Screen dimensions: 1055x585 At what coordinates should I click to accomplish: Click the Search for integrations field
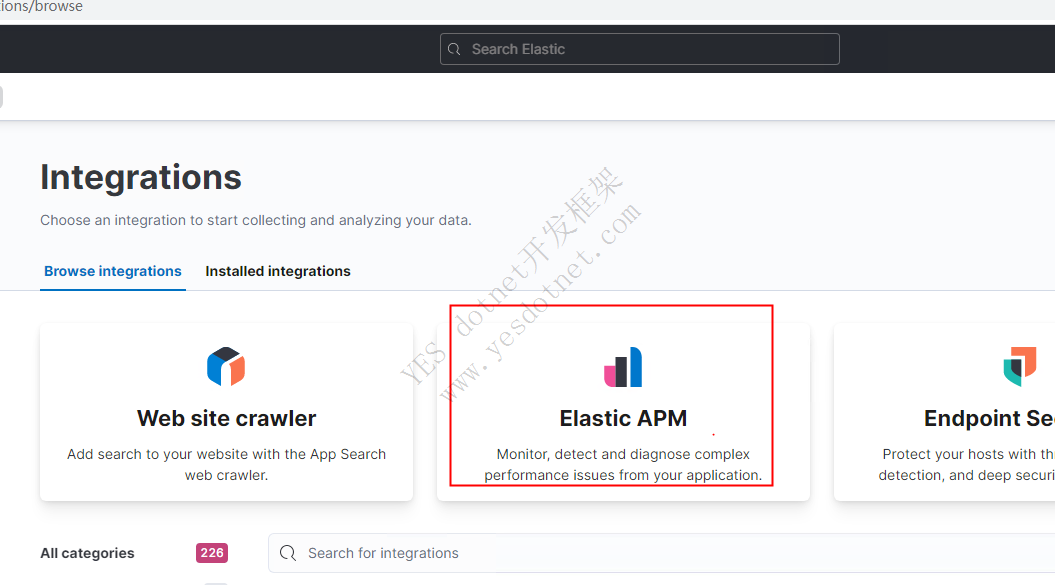(x=661, y=553)
